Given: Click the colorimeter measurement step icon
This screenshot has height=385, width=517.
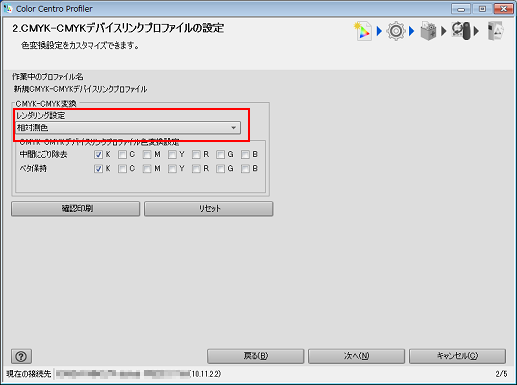Looking at the screenshot, I should point(461,31).
